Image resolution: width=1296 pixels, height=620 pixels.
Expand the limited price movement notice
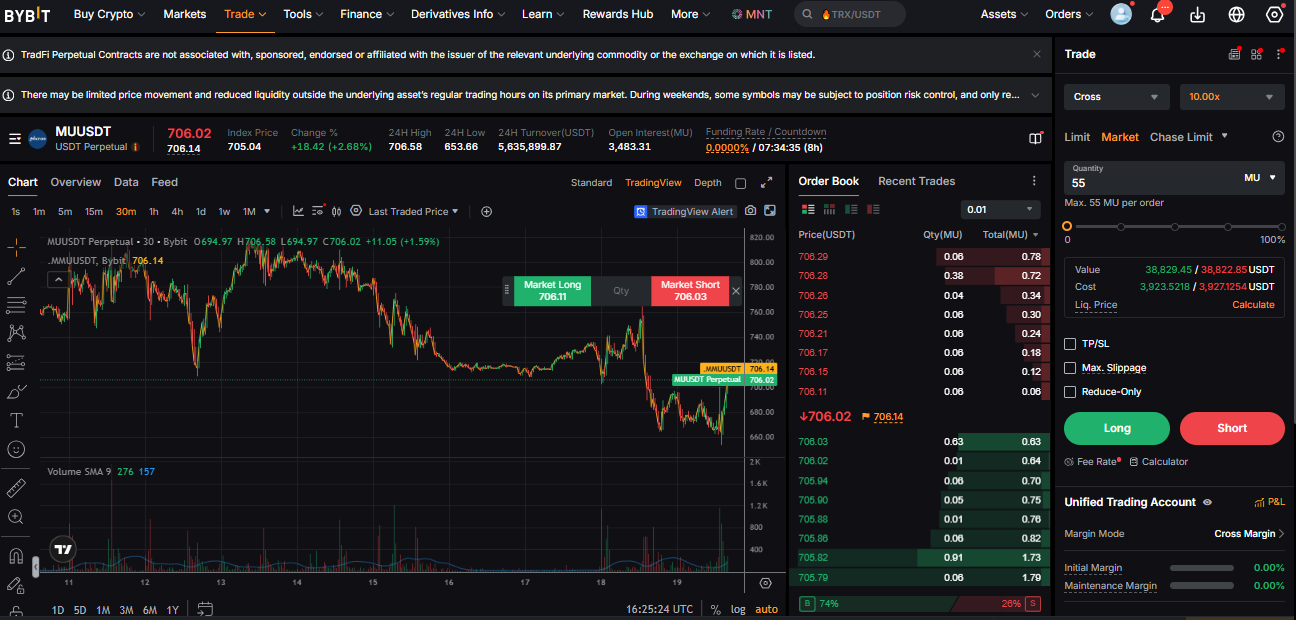[x=1037, y=95]
